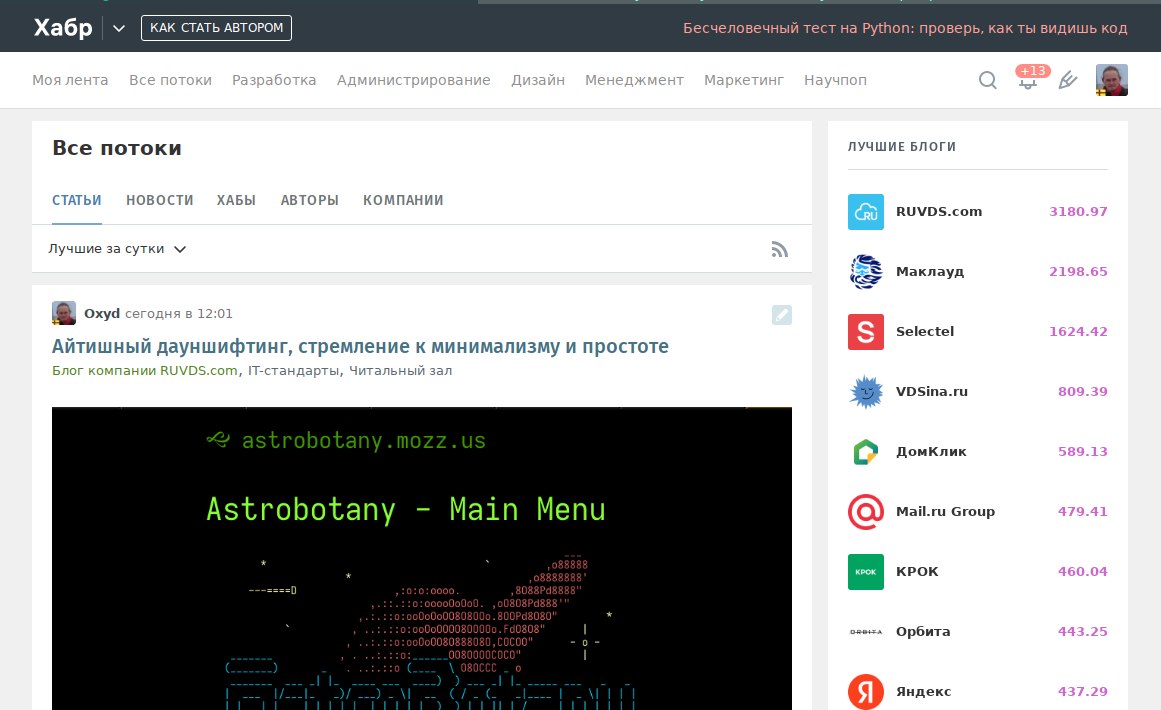The image size is (1161, 710).
Task: Click the Все потоки page heading
Action: coord(117,148)
